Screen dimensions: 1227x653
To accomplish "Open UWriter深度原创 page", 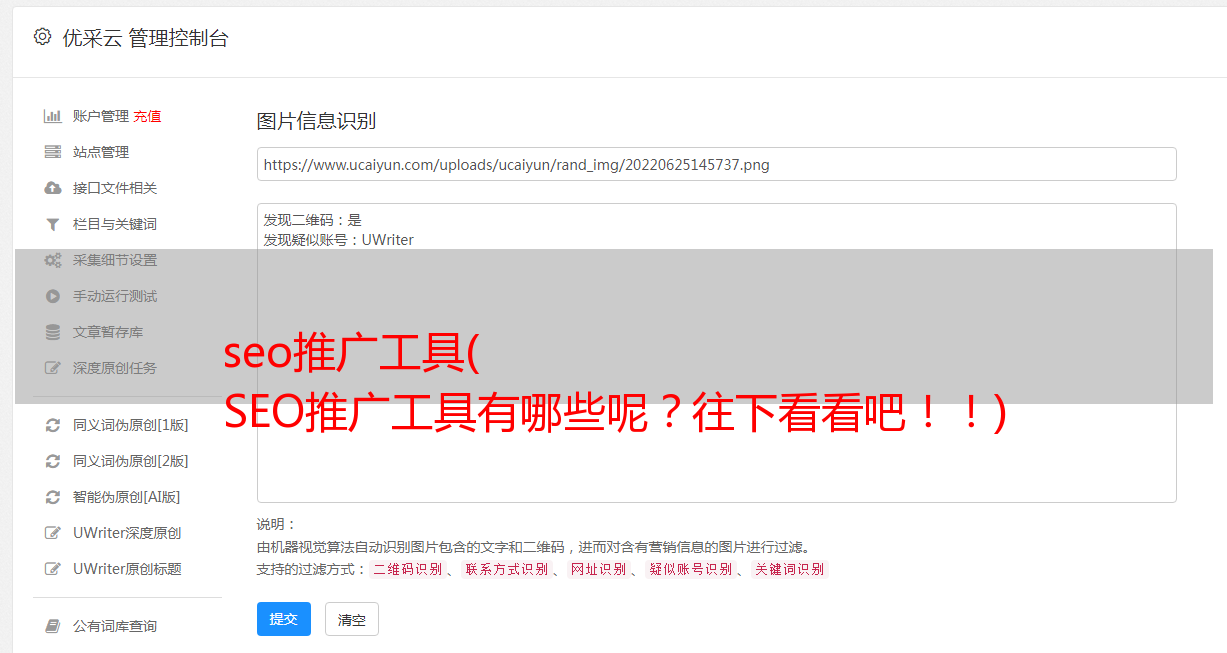I will tap(127, 533).
